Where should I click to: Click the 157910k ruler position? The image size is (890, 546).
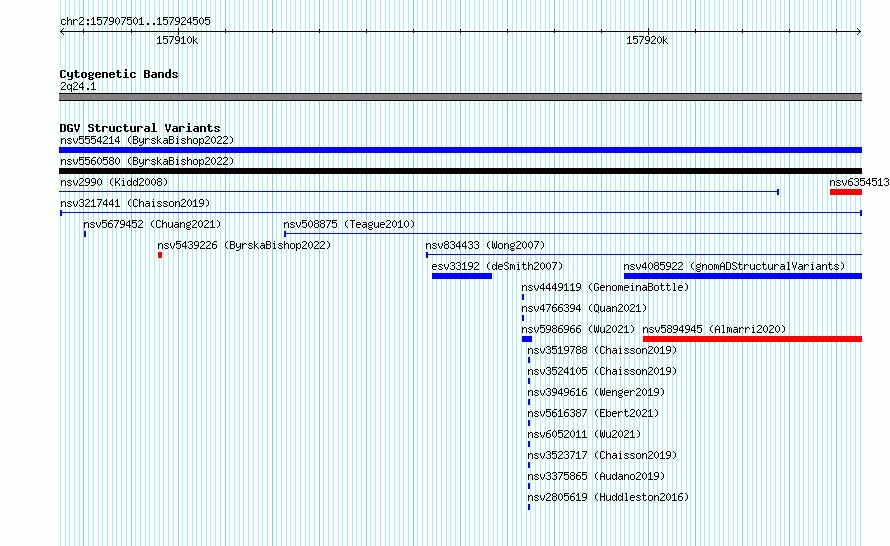coord(177,40)
